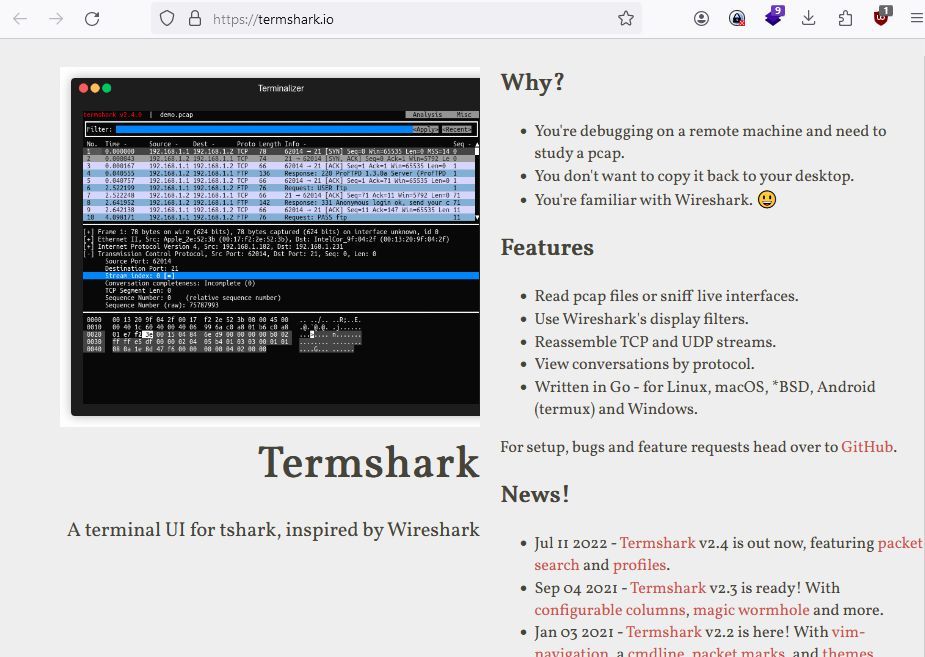925x657 pixels.
Task: Open the Firefox account icon
Action: tap(701, 19)
